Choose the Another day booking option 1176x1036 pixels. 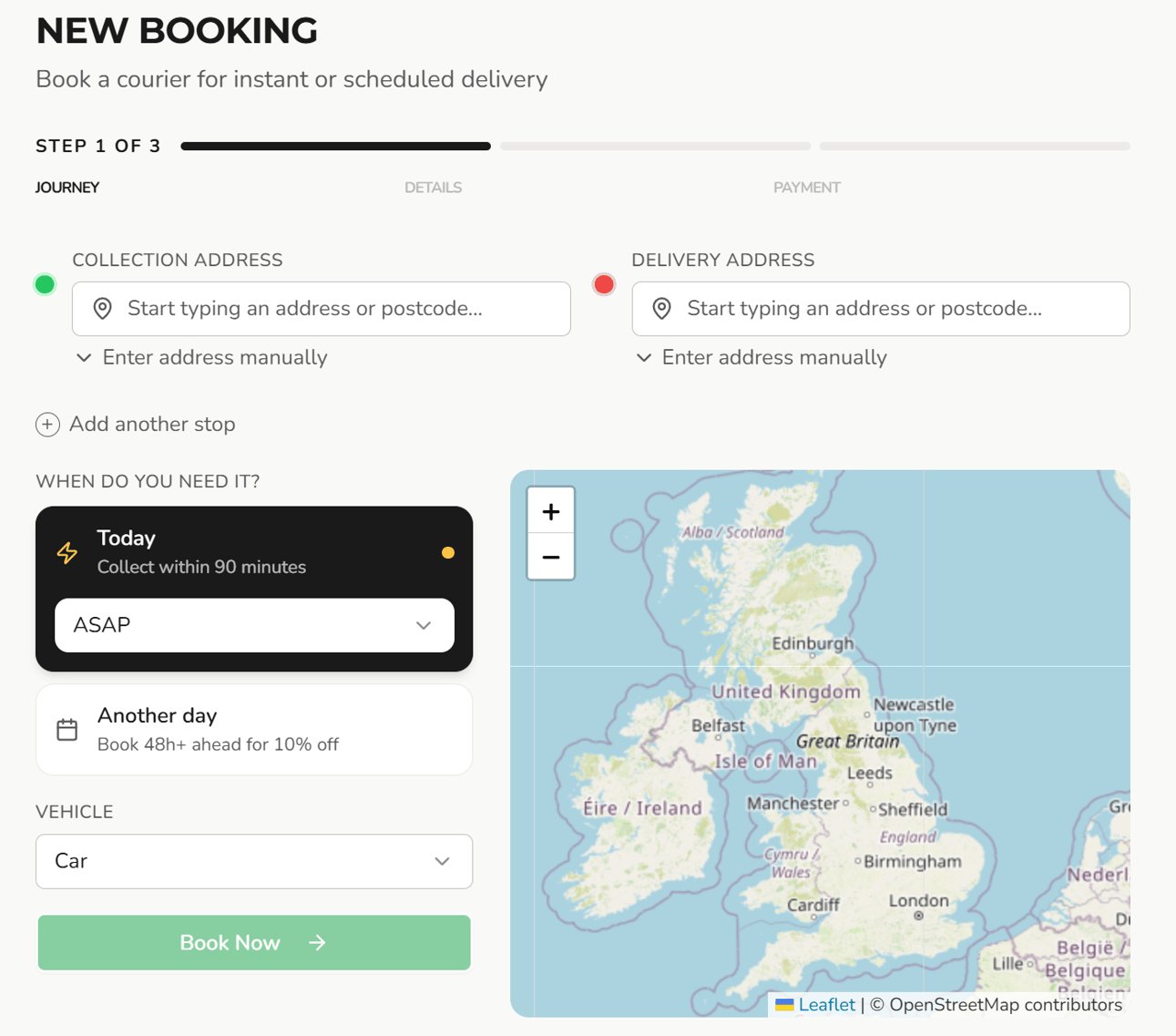pyautogui.click(x=253, y=730)
